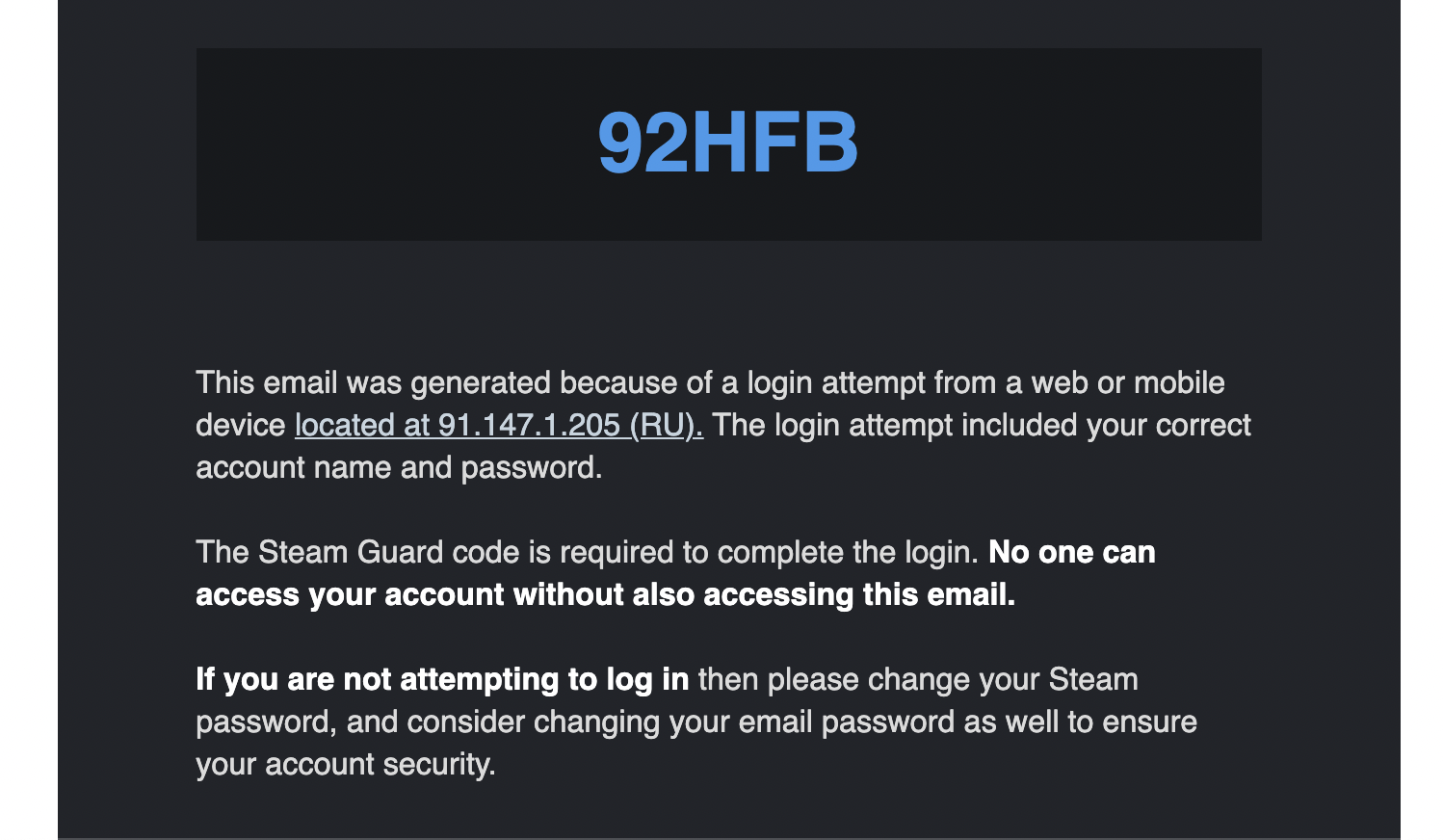Click the IP address 91.147.1.205

(x=529, y=425)
